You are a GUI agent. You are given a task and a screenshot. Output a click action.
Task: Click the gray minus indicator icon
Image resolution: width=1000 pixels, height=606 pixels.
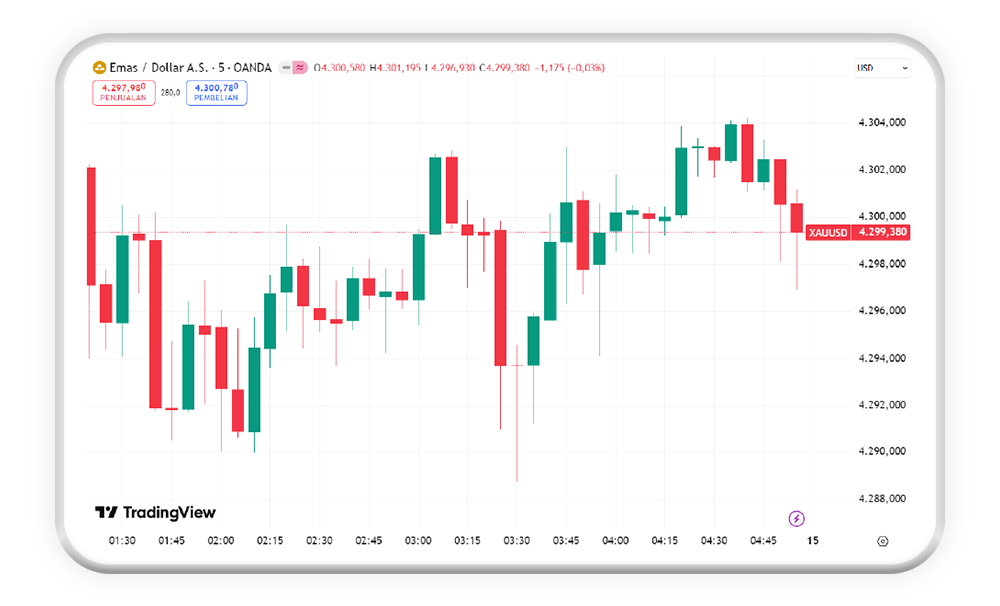pos(286,68)
